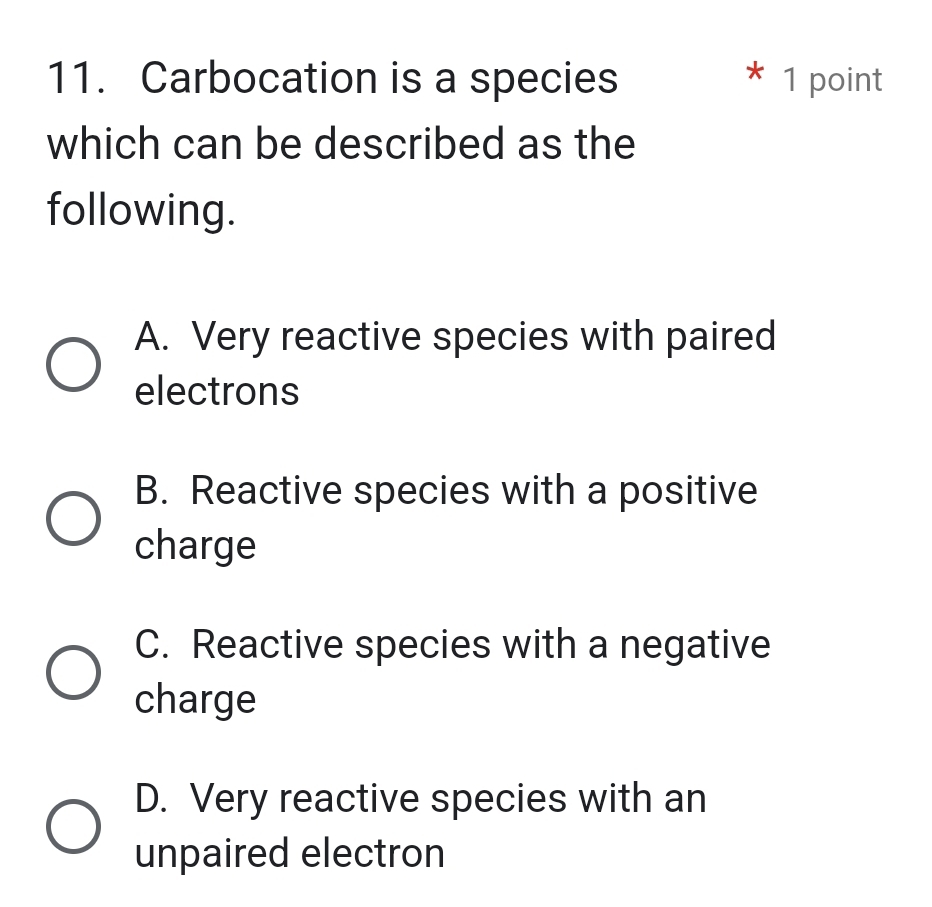Click the label 'A. Very reactive species with paired'
The image size is (932, 907).
point(455,337)
